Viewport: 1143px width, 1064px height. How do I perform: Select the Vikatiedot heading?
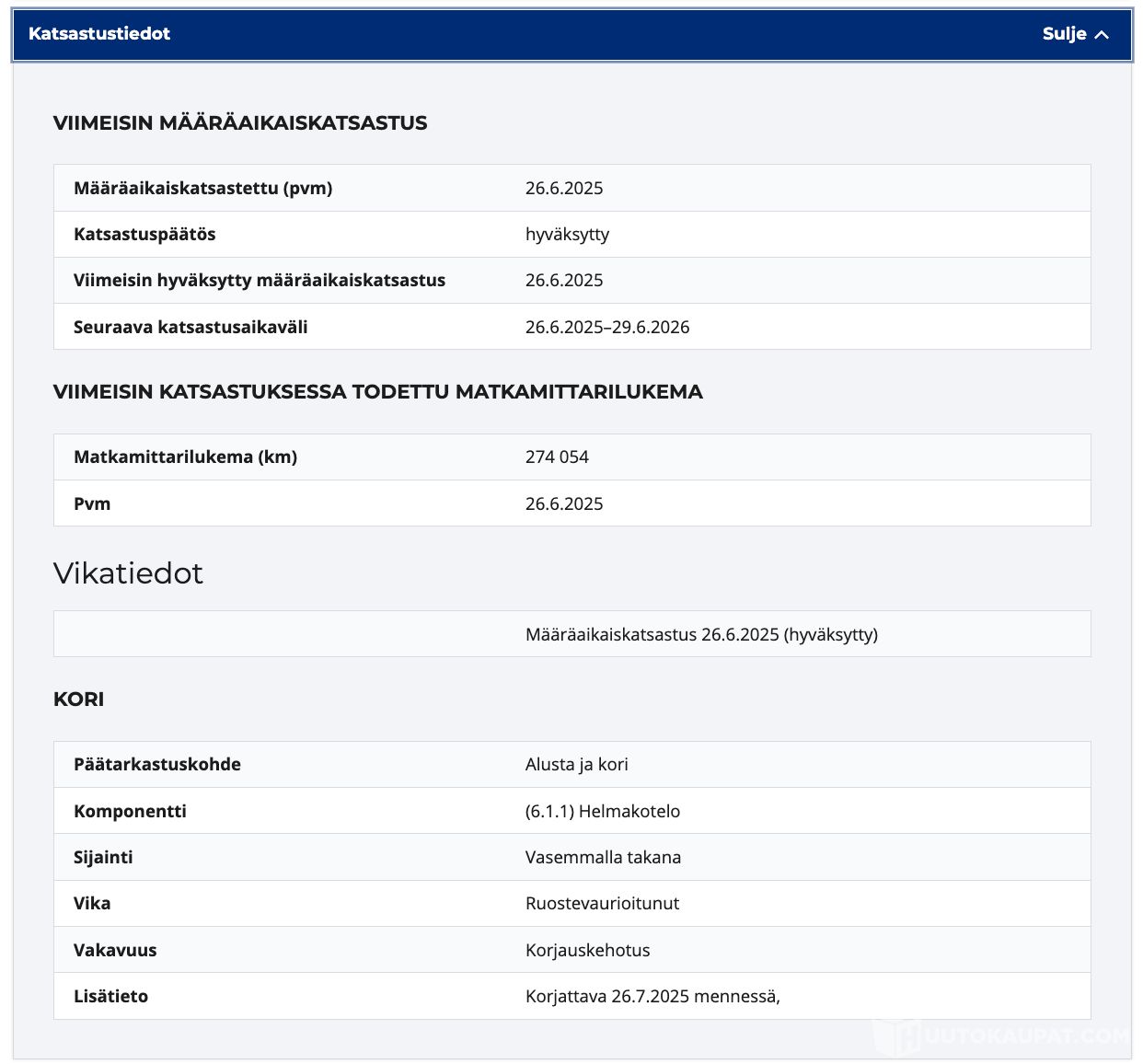(x=128, y=573)
